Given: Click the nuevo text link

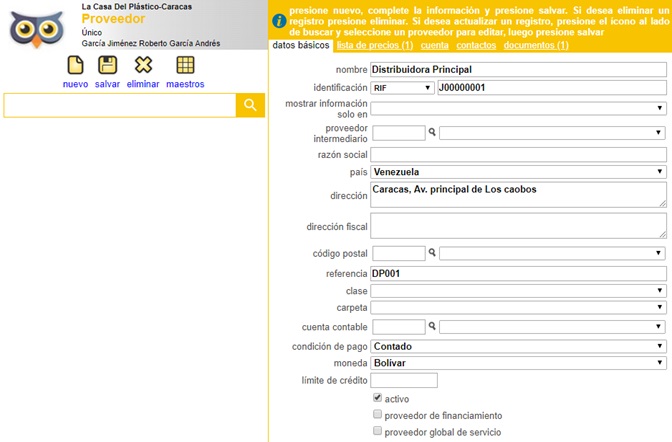Looking at the screenshot, I should coord(75,84).
